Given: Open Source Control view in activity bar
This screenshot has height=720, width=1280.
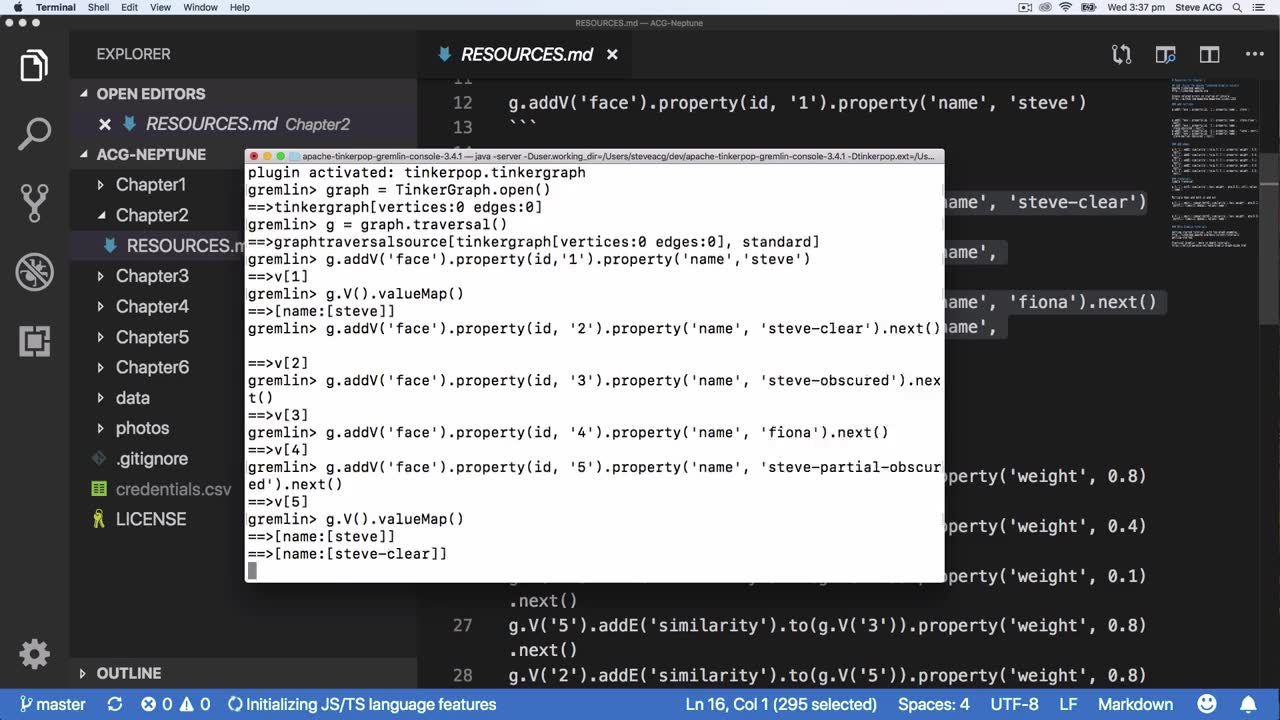Looking at the screenshot, I should (34, 203).
